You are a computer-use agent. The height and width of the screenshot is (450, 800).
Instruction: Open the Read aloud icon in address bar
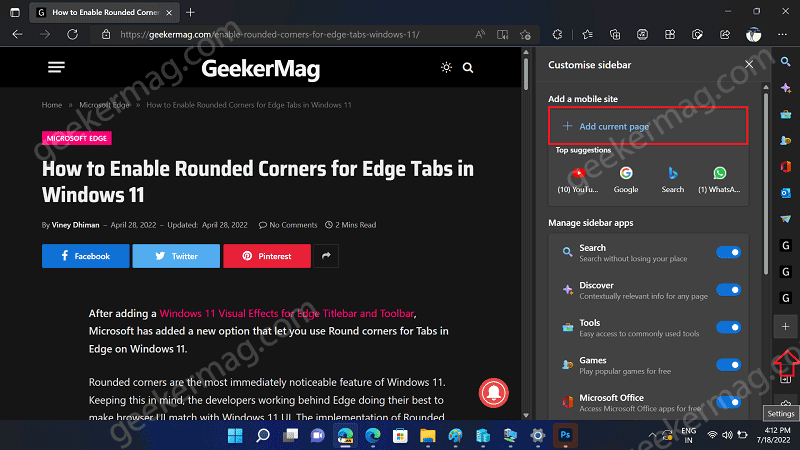point(480,34)
